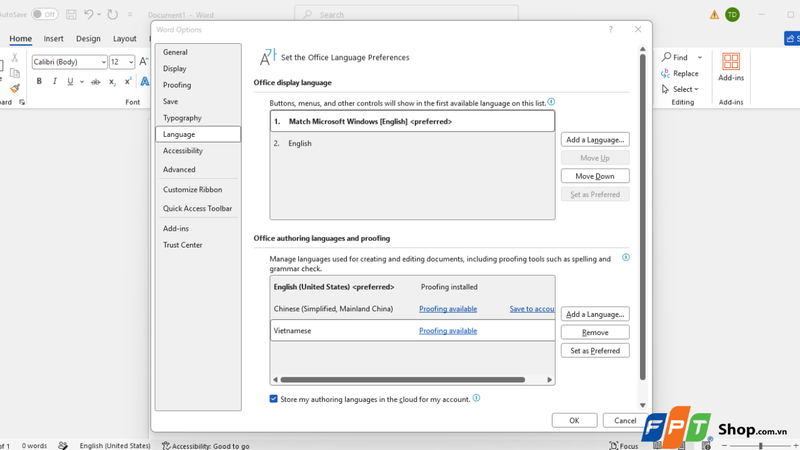The height and width of the screenshot is (450, 800).
Task: Open Trust Center in Word Options
Action: [198, 245]
